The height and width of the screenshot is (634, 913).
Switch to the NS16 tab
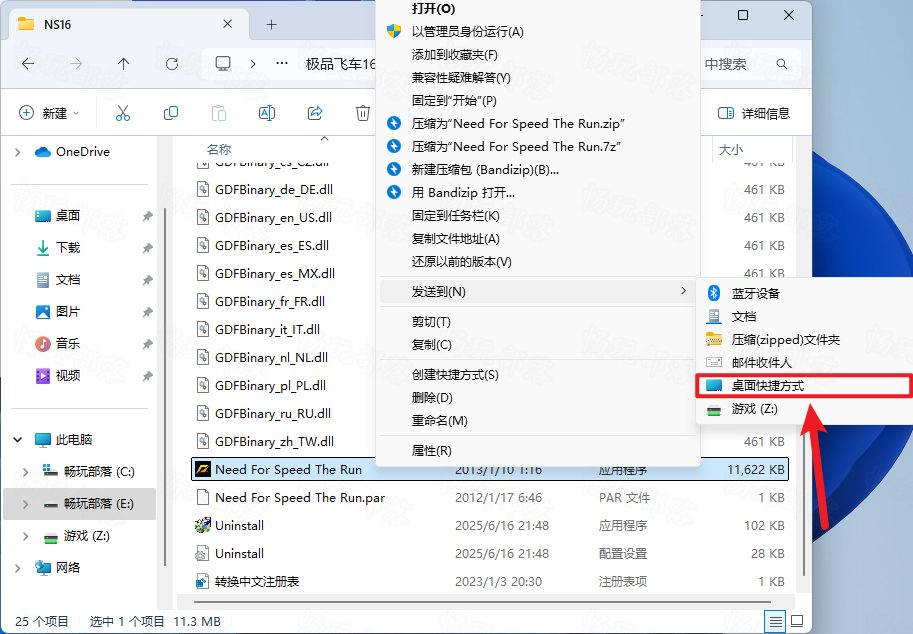click(x=128, y=24)
